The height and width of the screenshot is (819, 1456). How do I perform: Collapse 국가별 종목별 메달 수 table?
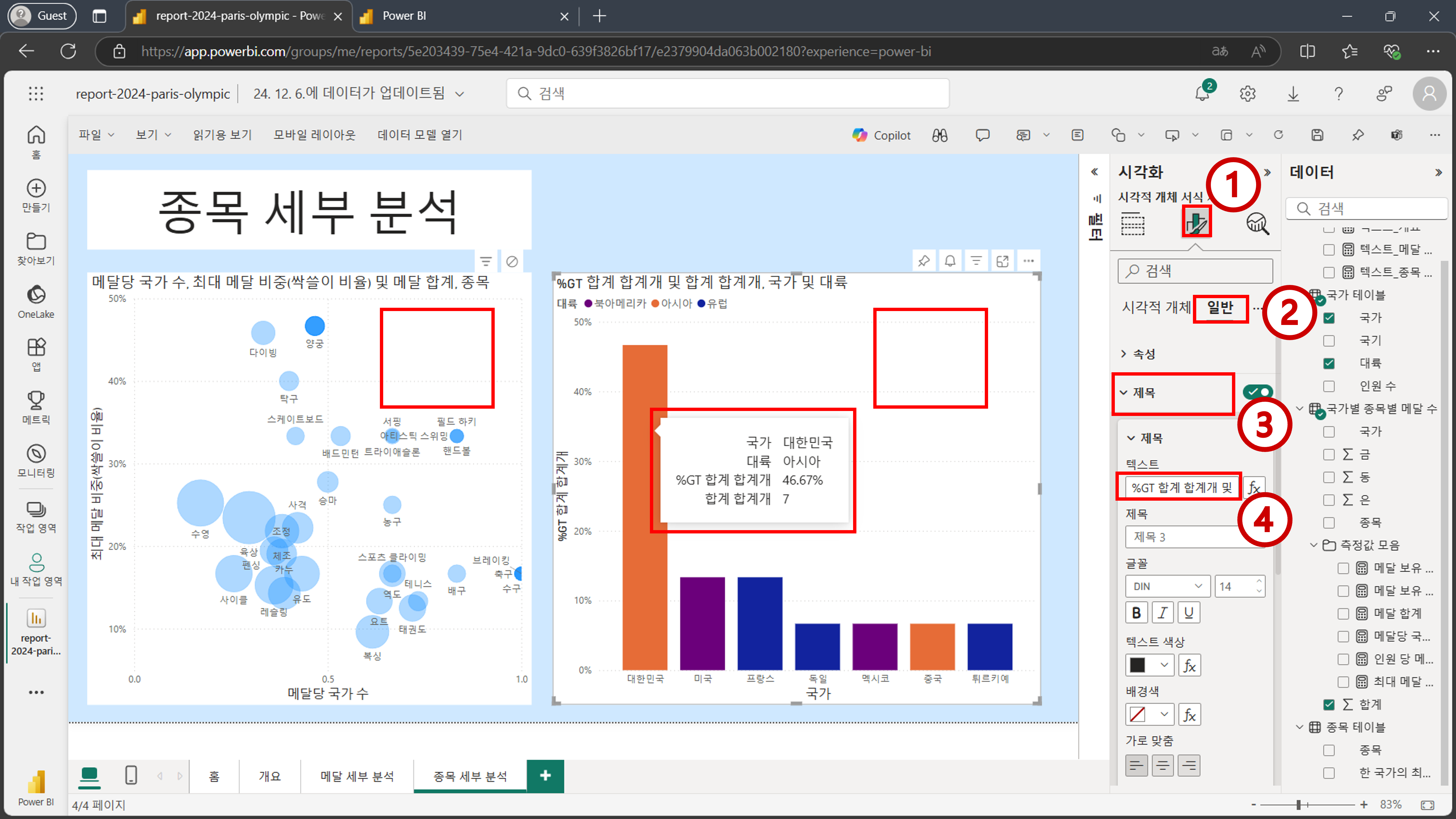click(1299, 409)
